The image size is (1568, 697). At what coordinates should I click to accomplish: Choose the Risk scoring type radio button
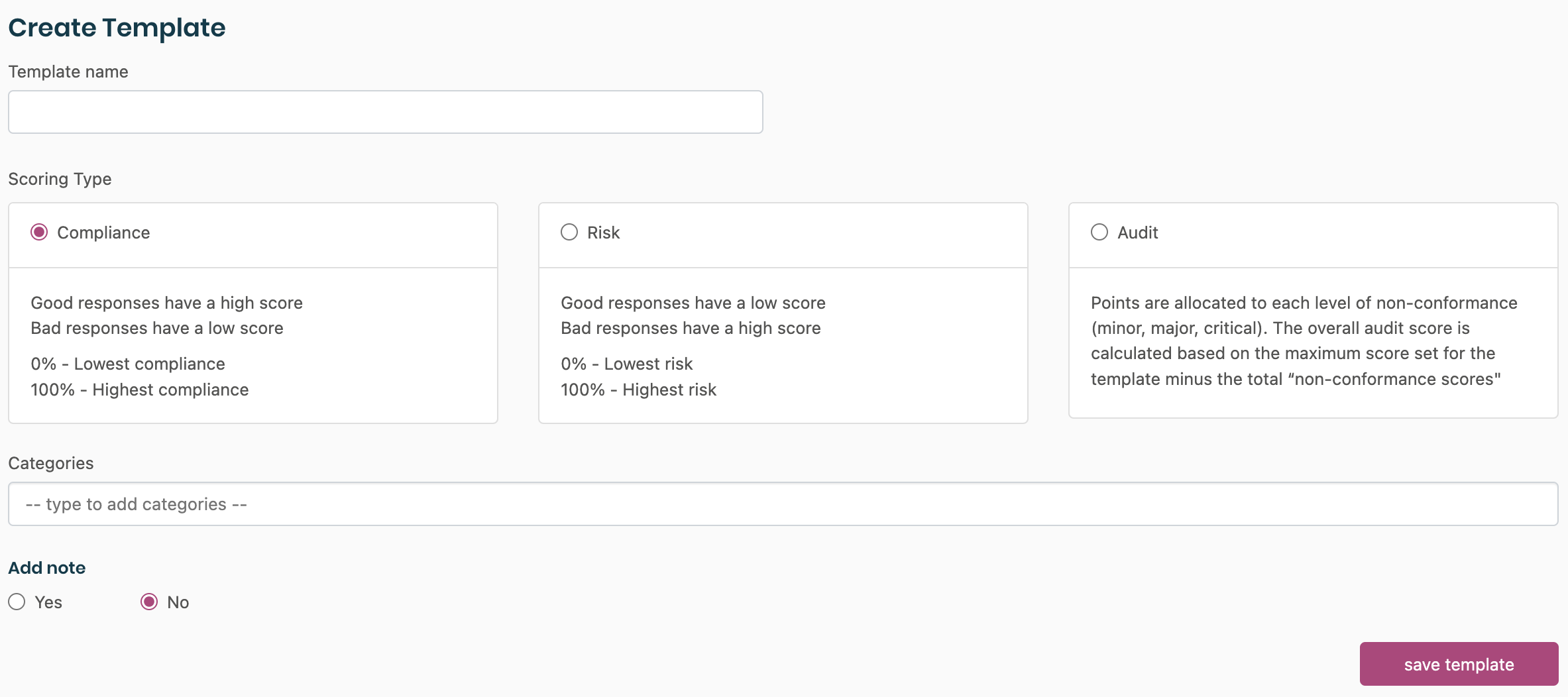[569, 232]
